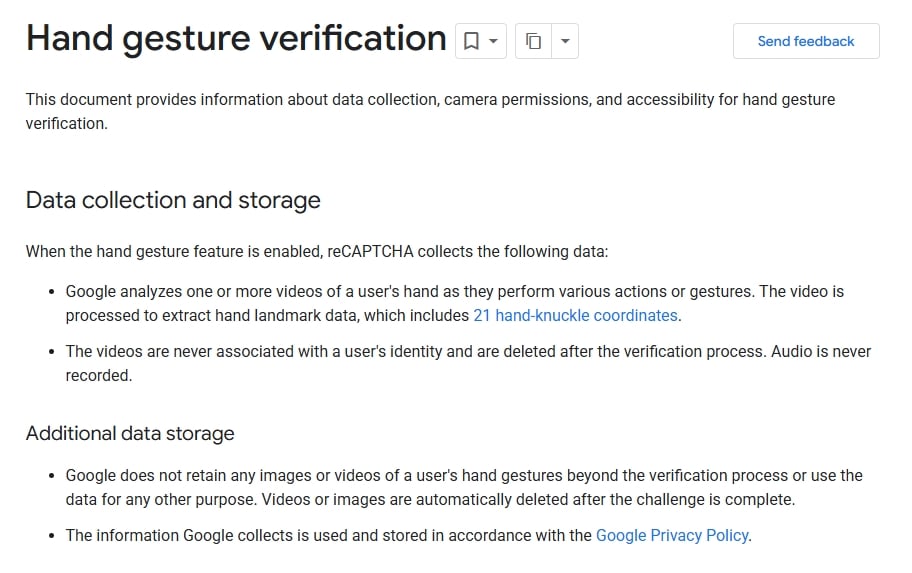Click the bullet text 'The information Google collects'
Screen dimensions: 912x573
click(408, 535)
